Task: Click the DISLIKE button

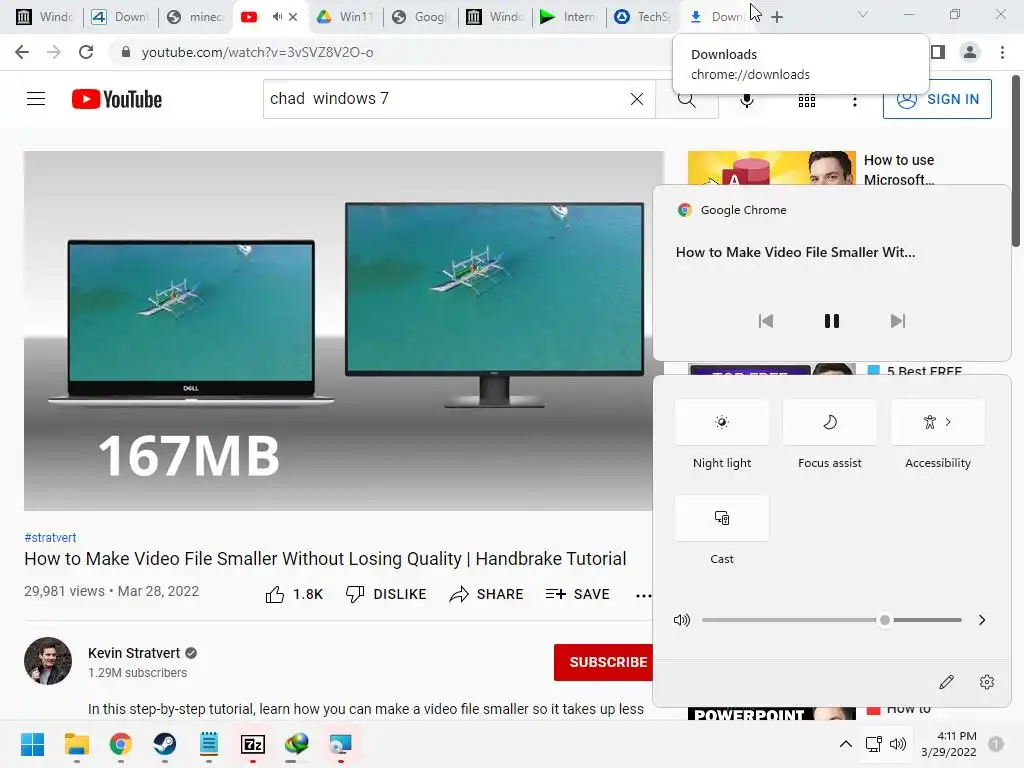Action: point(385,594)
